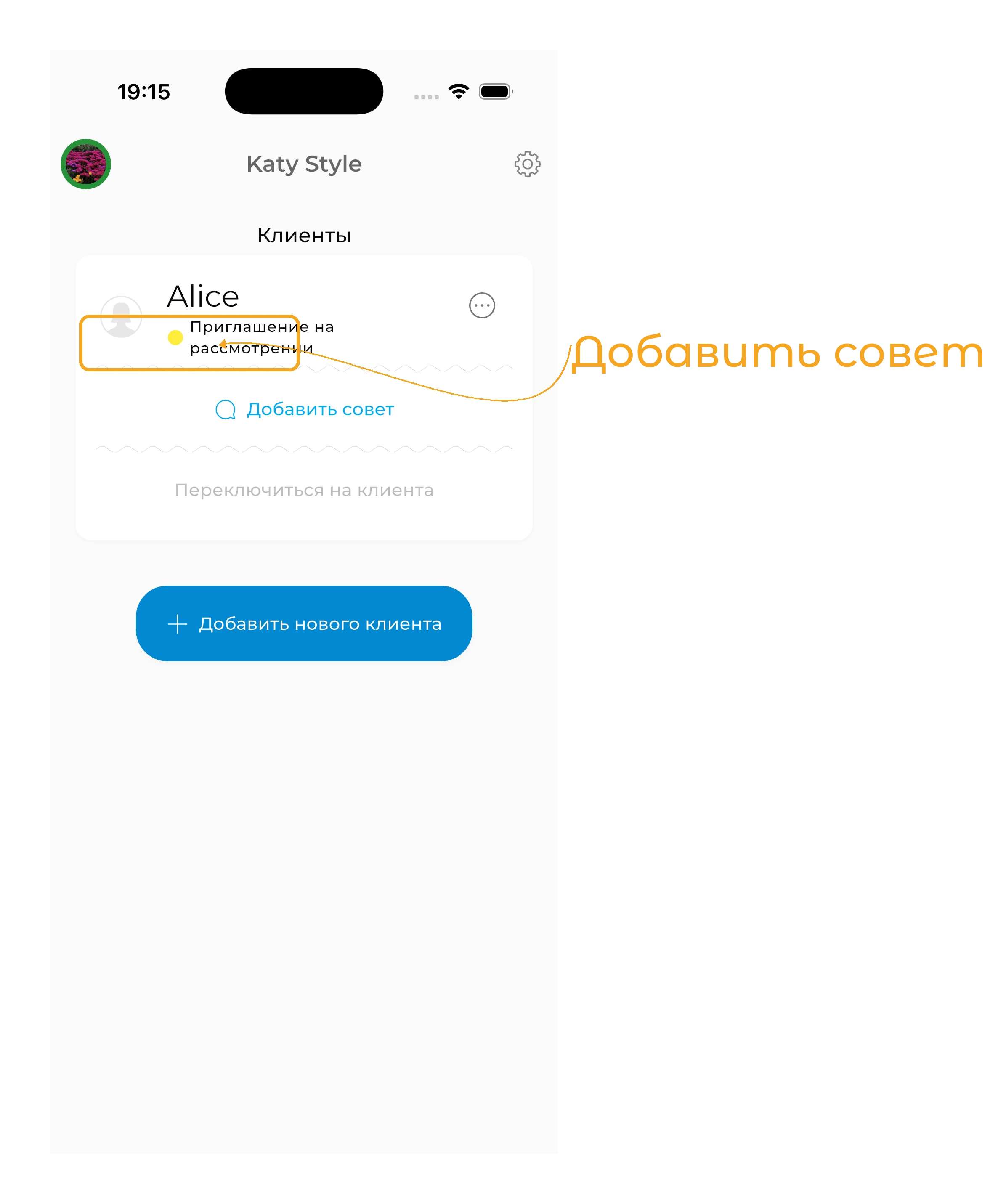Open Alice's three-dot options menu

[x=482, y=305]
